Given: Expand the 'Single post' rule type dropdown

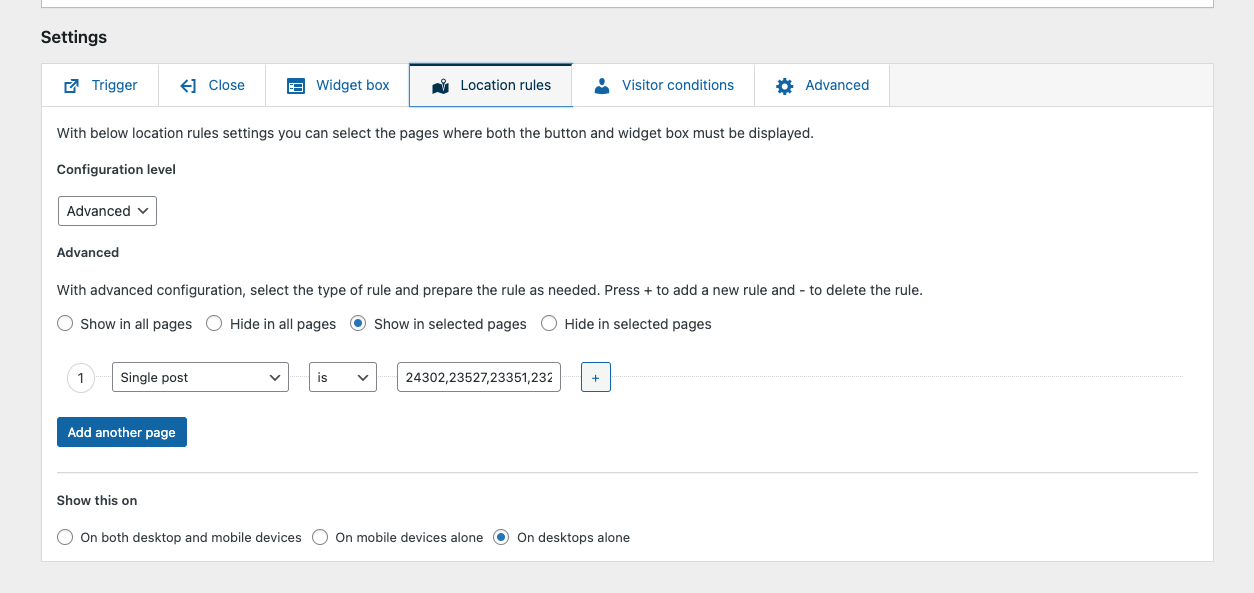Looking at the screenshot, I should tap(200, 378).
